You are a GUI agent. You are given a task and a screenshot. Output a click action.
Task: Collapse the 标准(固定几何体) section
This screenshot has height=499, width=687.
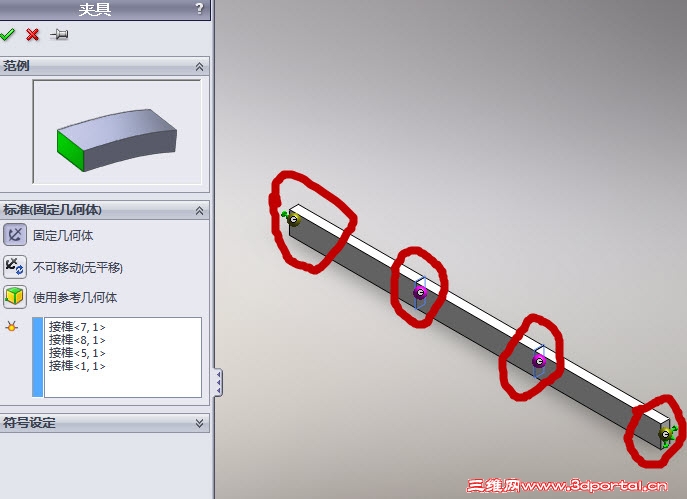click(199, 211)
